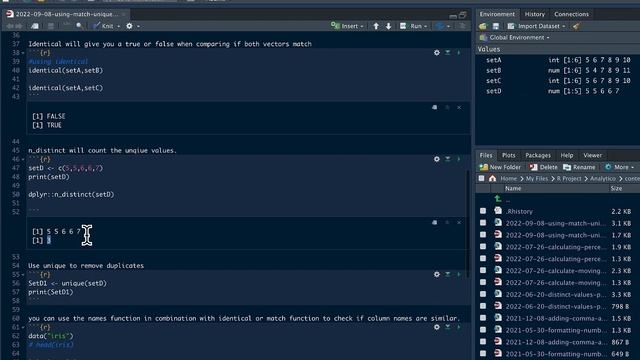Switch to the Packages tab

pyautogui.click(x=538, y=156)
